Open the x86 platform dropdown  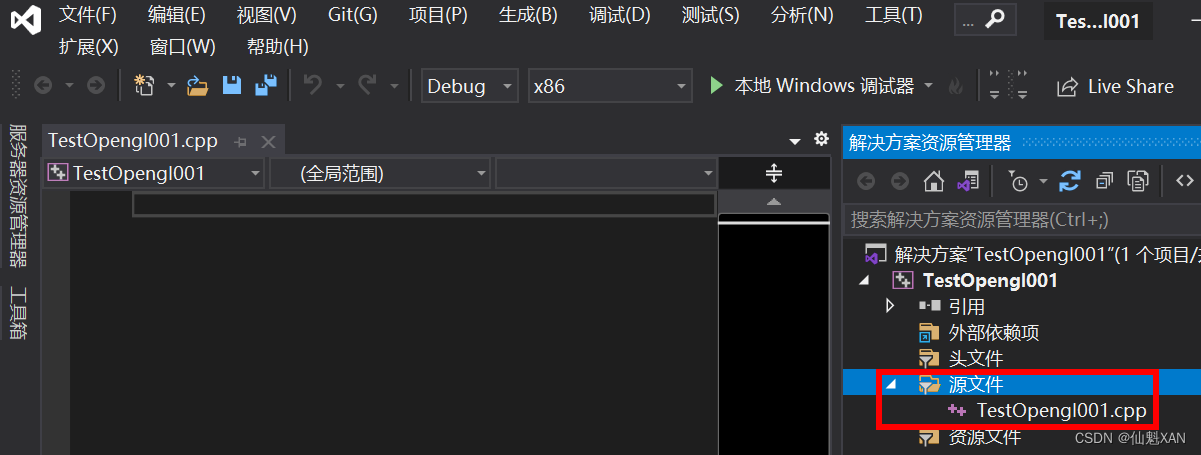click(610, 86)
